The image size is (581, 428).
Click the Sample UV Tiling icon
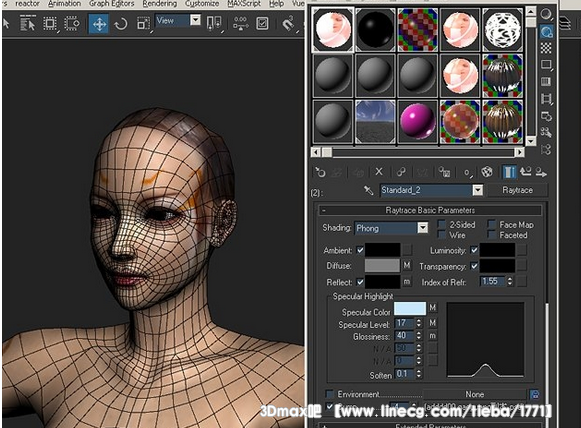[x=546, y=65]
